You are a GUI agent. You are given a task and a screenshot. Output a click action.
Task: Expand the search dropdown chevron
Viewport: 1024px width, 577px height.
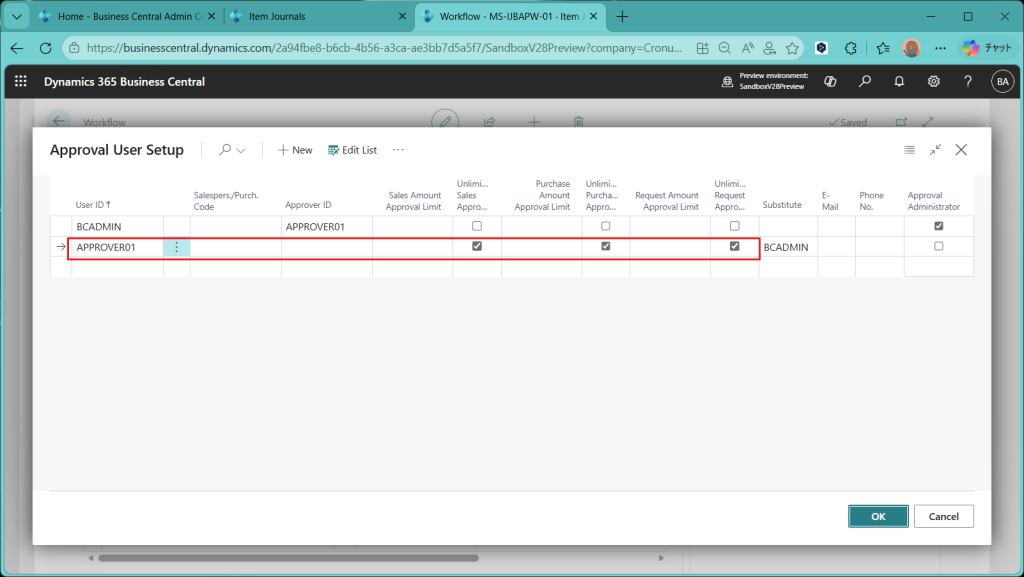(241, 150)
